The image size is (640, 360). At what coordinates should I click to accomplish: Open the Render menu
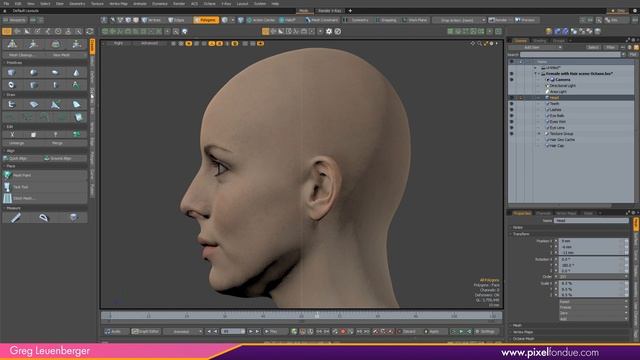179,4
